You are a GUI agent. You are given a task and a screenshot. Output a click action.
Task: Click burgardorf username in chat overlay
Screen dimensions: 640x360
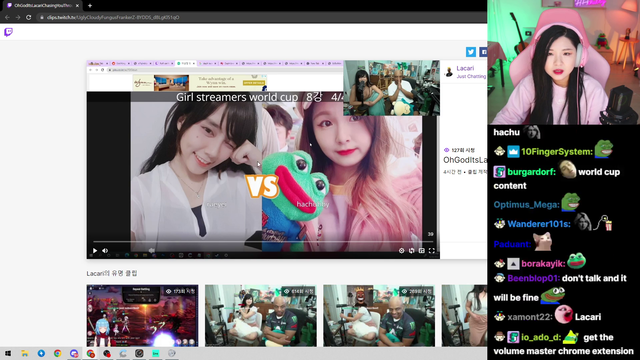531,172
